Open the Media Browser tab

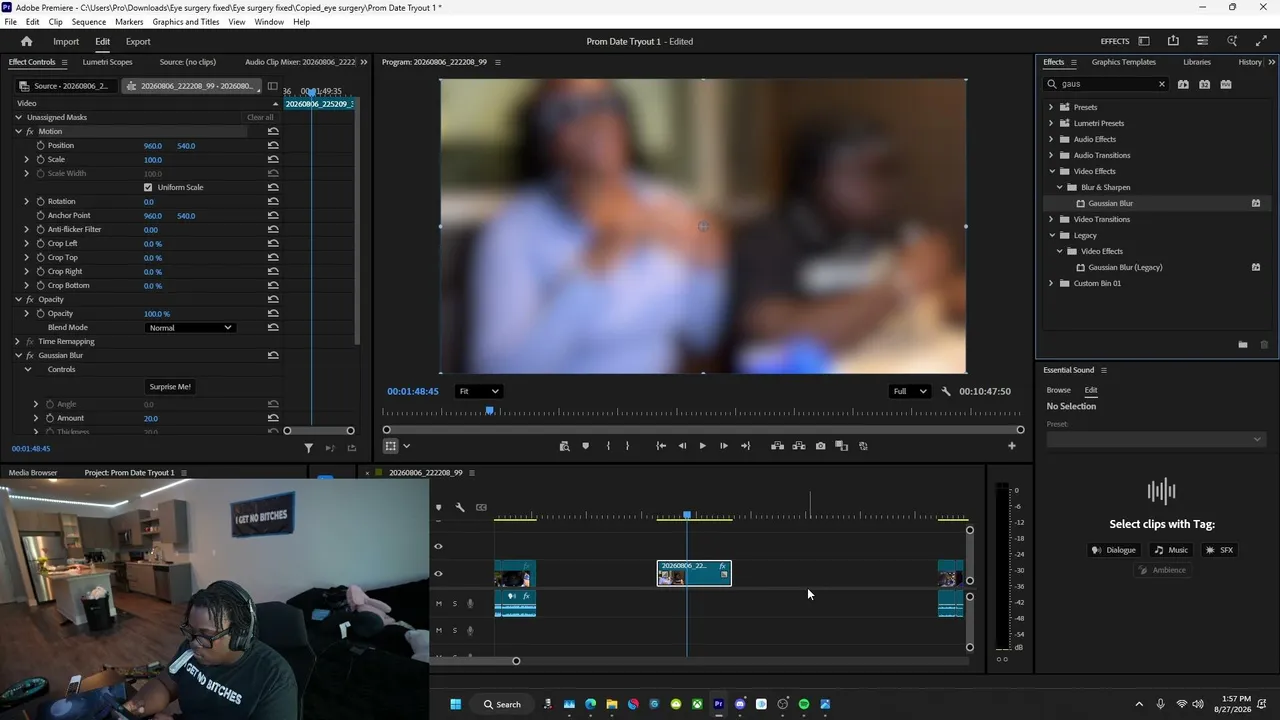pos(33,473)
